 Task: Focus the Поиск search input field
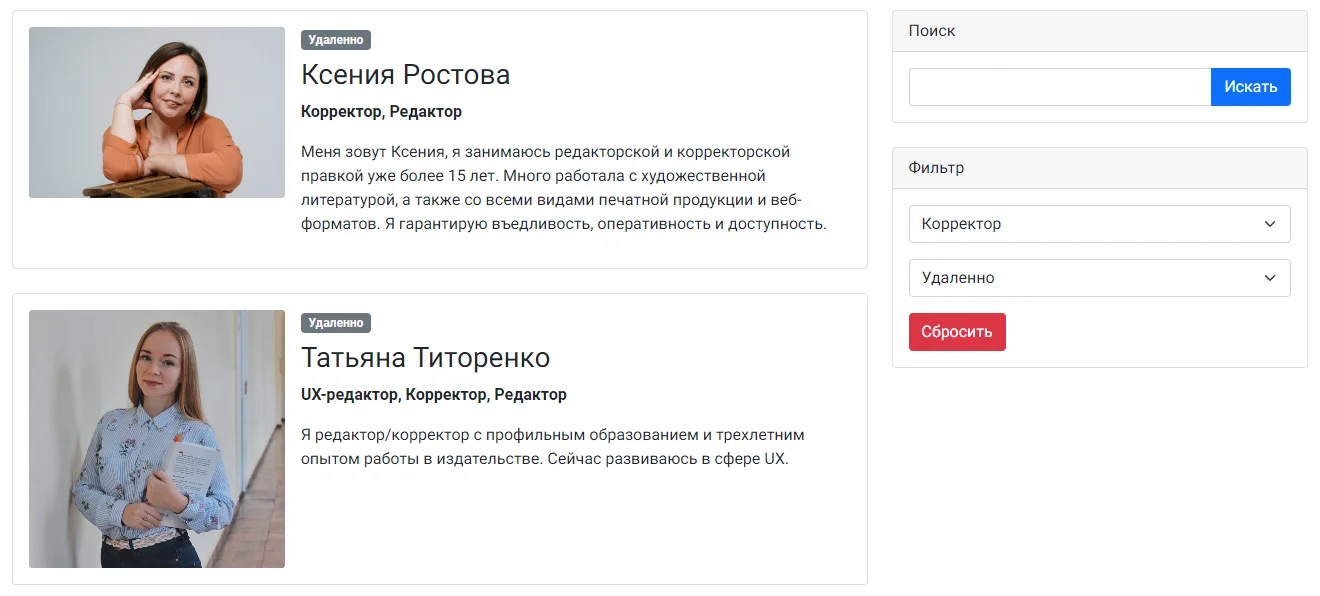(1059, 87)
